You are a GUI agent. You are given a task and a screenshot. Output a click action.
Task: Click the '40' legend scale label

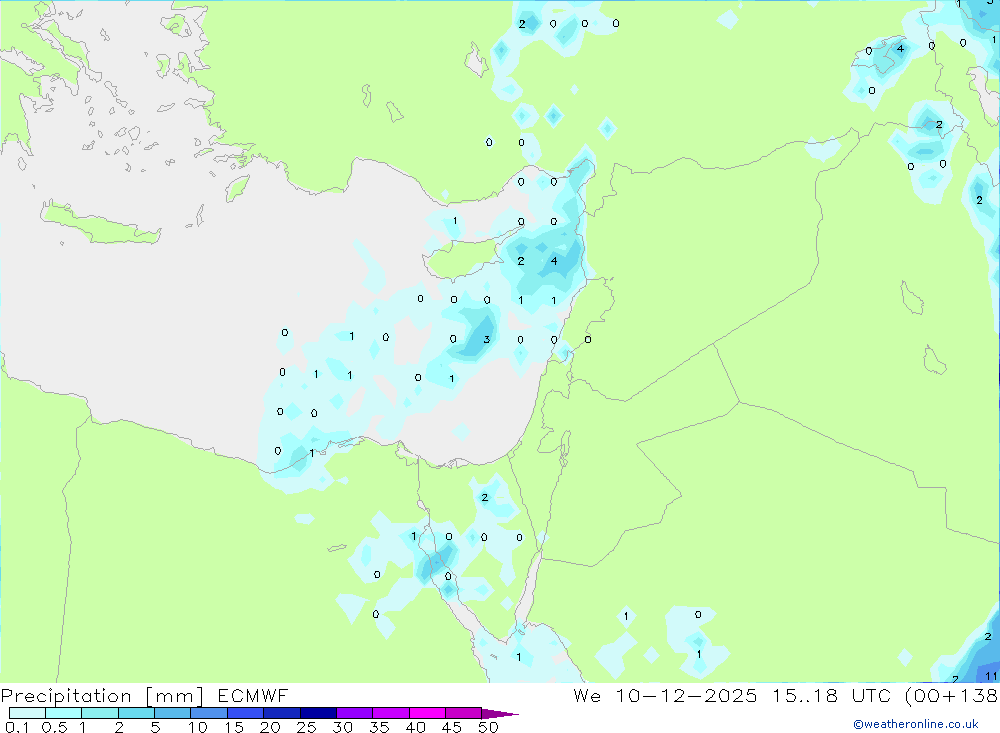tap(416, 727)
